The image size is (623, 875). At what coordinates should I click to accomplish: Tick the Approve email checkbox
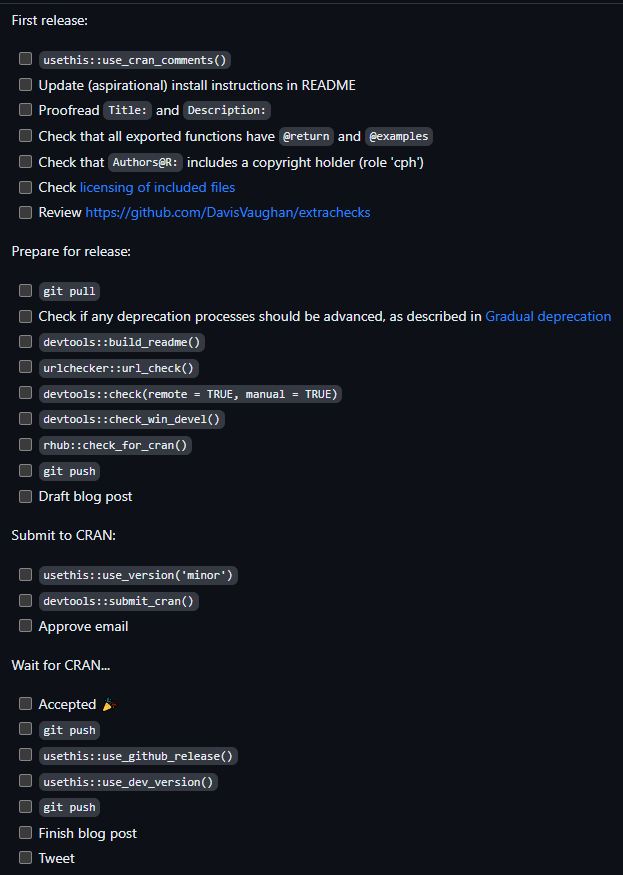click(x=25, y=626)
